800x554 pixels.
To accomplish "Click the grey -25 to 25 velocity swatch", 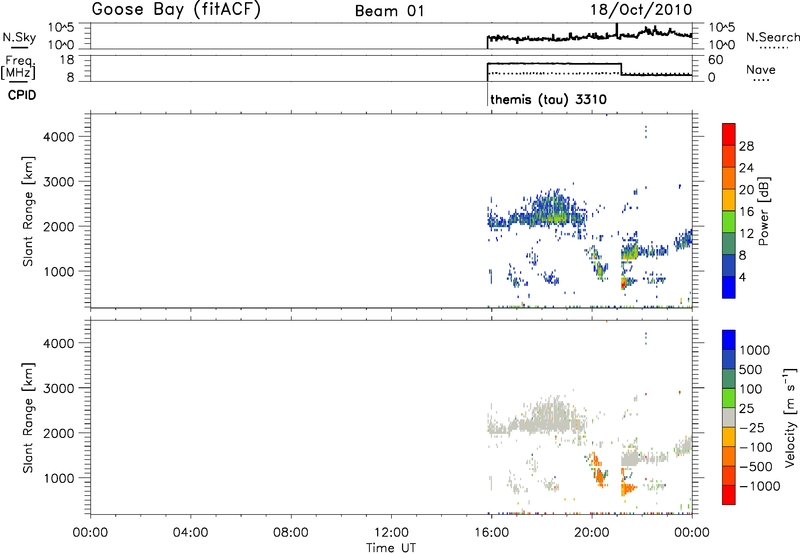I will tap(729, 417).
